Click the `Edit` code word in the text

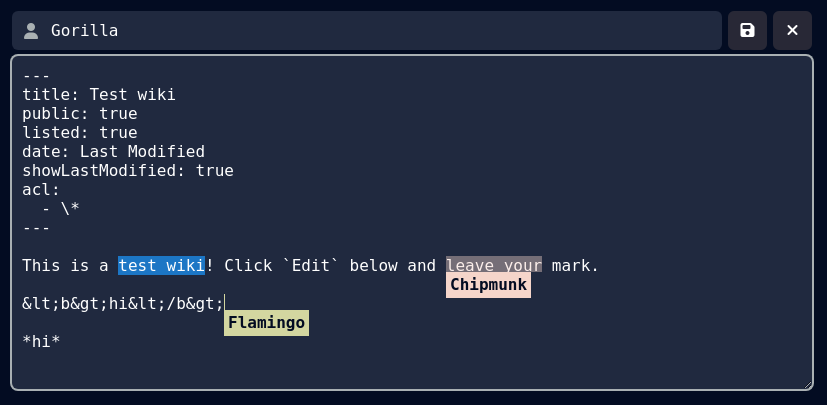[311, 265]
